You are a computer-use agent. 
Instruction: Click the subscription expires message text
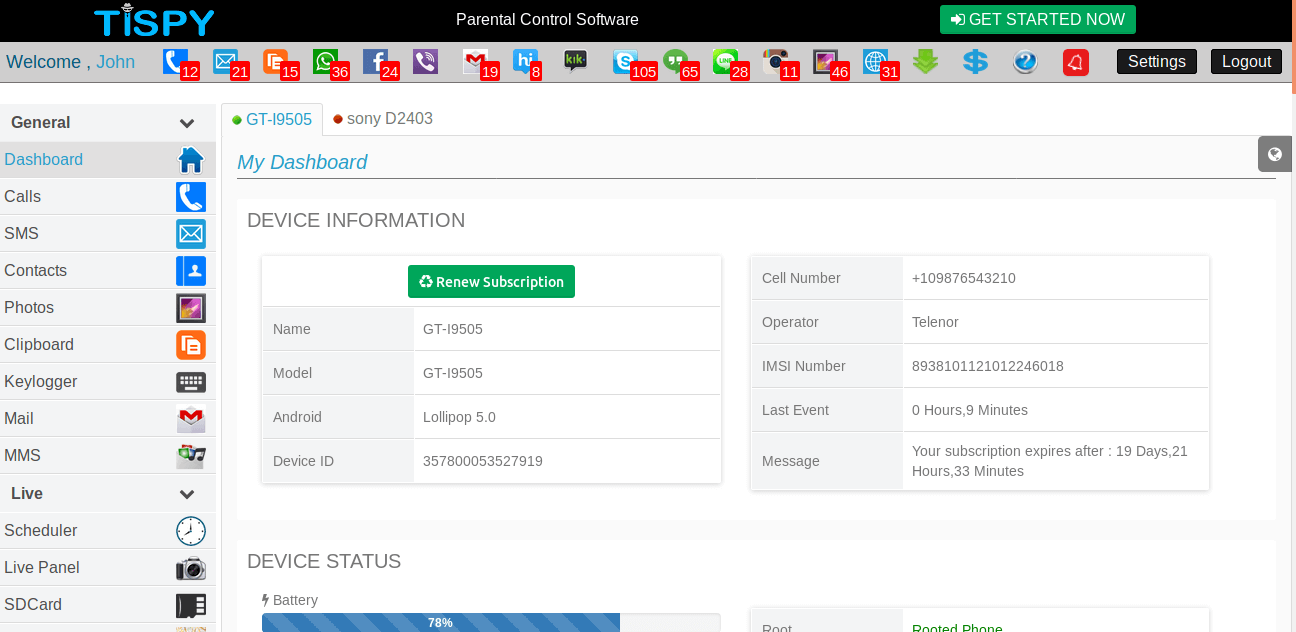tap(1050, 461)
